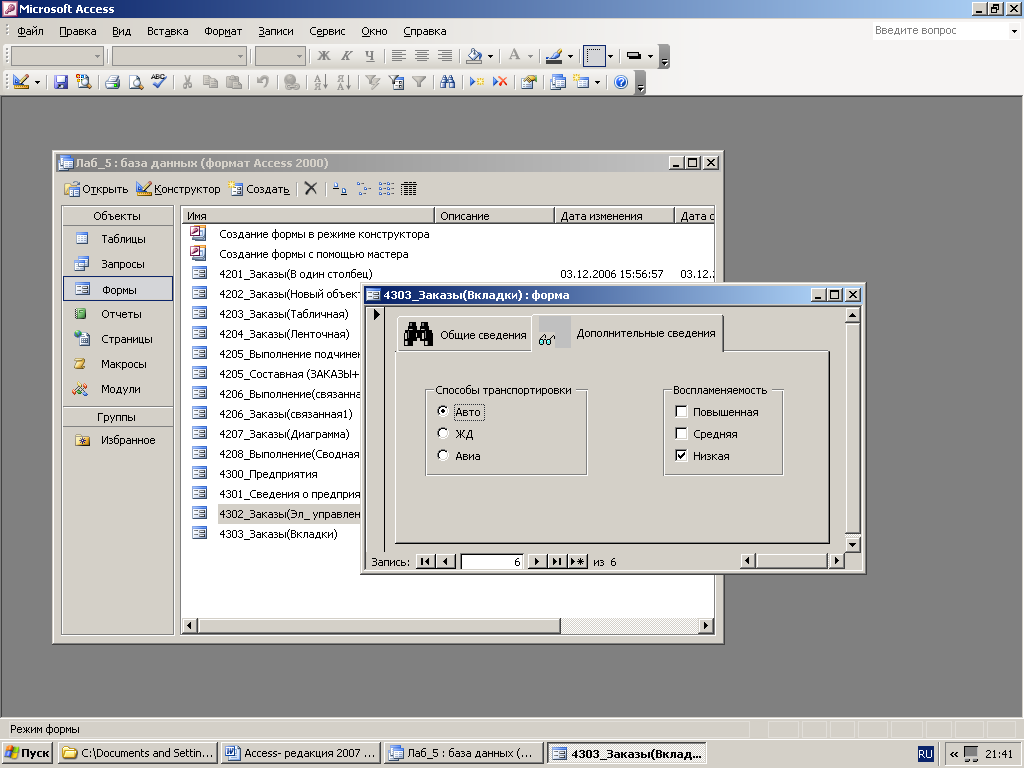Click the Конструктор button
The image size is (1024, 768).
click(x=178, y=189)
